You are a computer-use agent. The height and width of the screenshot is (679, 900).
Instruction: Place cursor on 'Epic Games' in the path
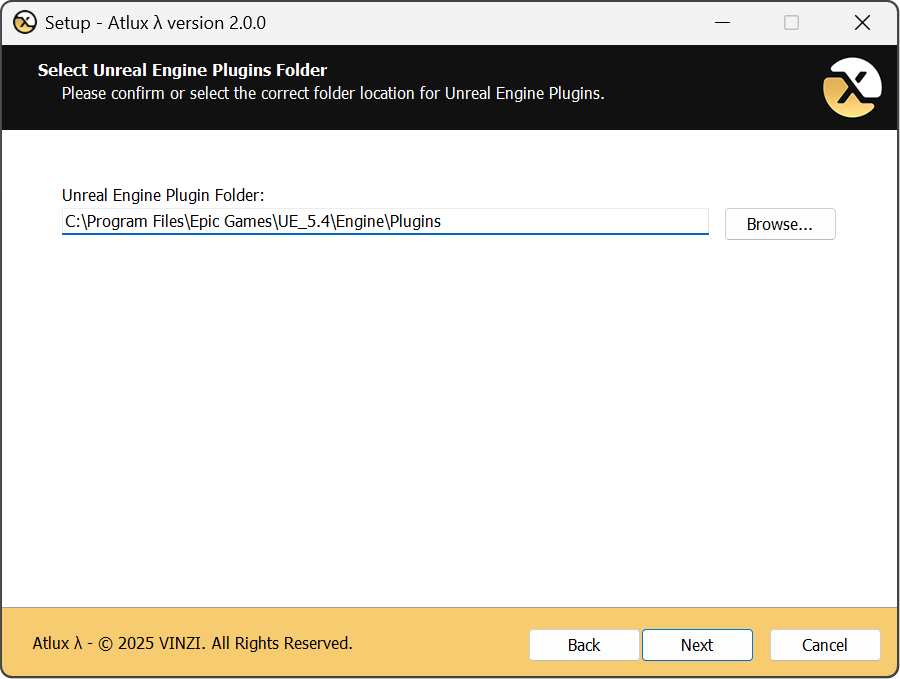(x=233, y=222)
